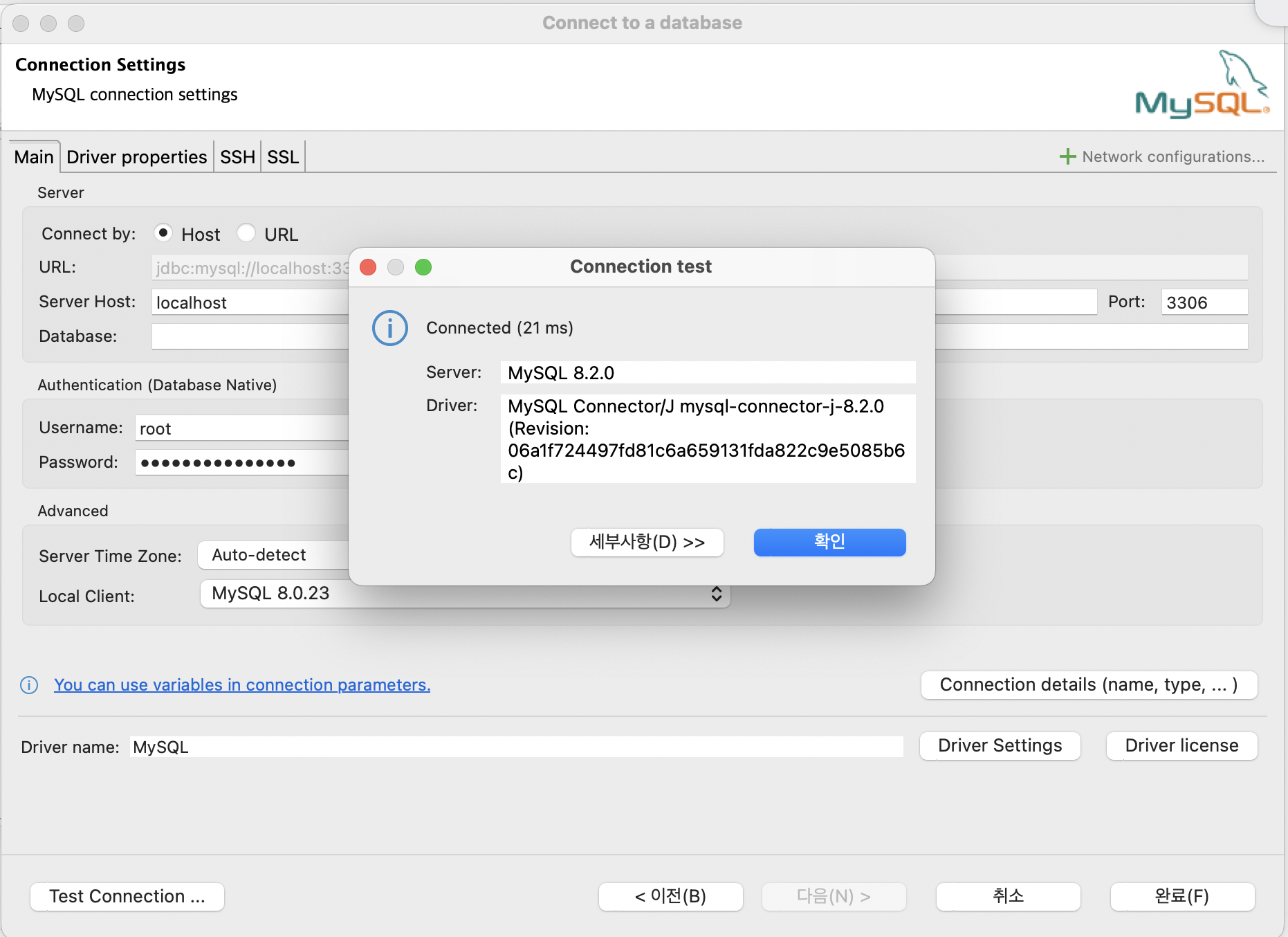Click Network configurations link

pyautogui.click(x=1173, y=156)
